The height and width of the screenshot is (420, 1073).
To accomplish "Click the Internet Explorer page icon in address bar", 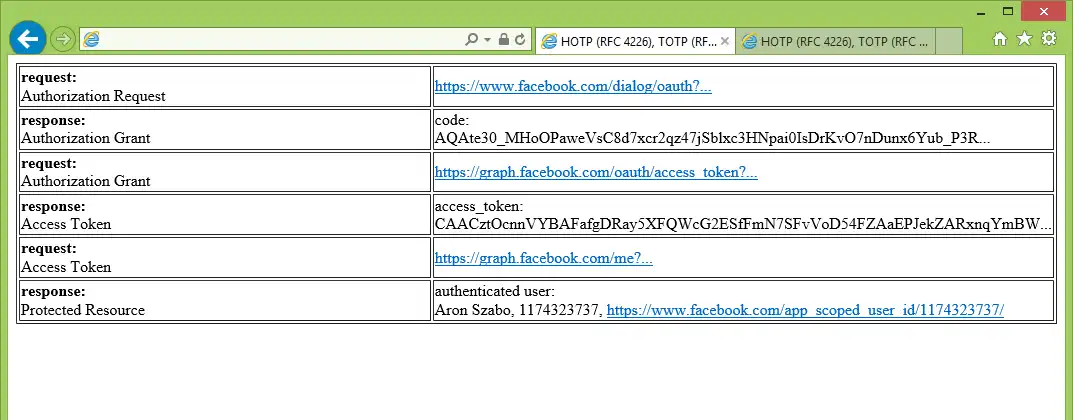I will coord(91,40).
